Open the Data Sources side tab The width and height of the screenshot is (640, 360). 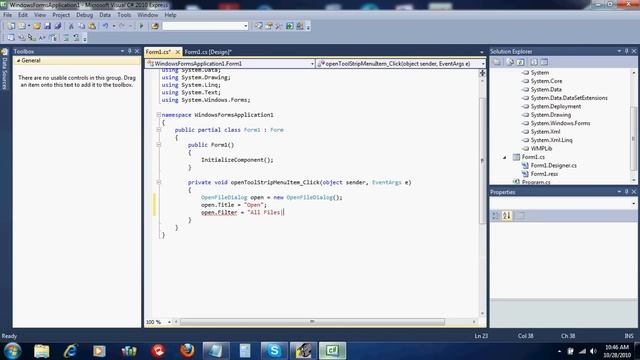(4, 69)
